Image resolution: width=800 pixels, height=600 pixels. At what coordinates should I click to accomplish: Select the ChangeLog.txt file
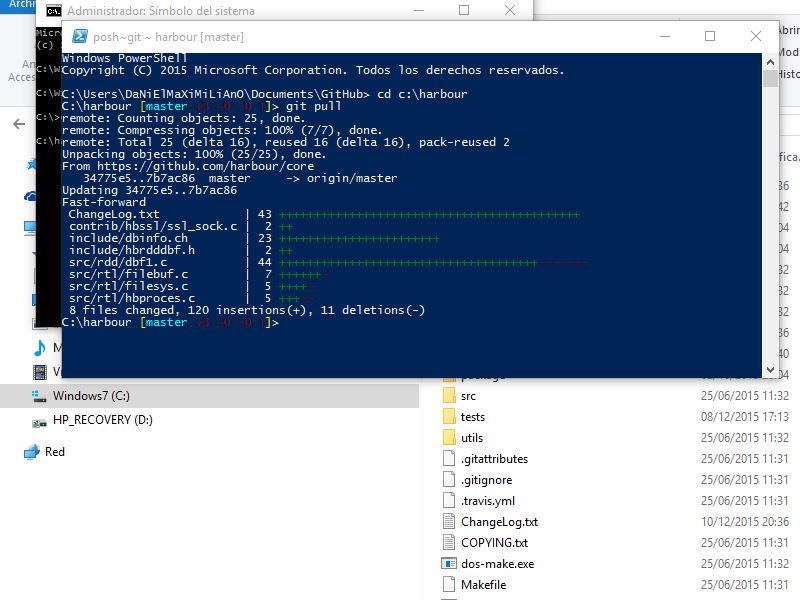pyautogui.click(x=499, y=522)
